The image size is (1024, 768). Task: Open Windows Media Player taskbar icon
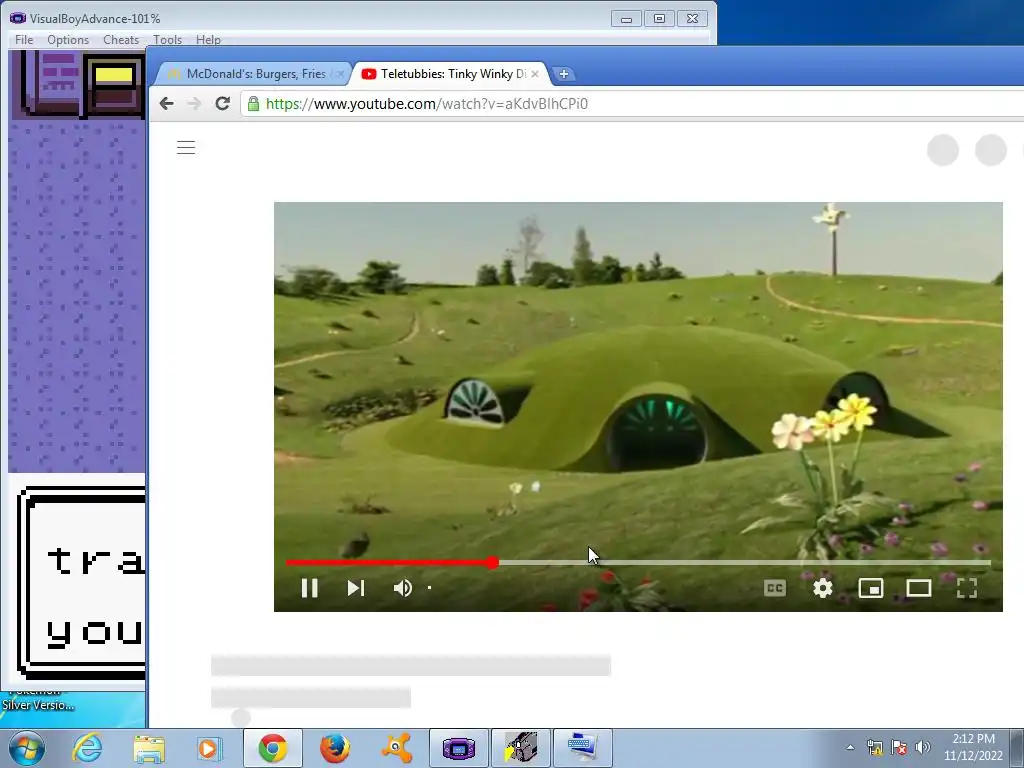point(209,748)
